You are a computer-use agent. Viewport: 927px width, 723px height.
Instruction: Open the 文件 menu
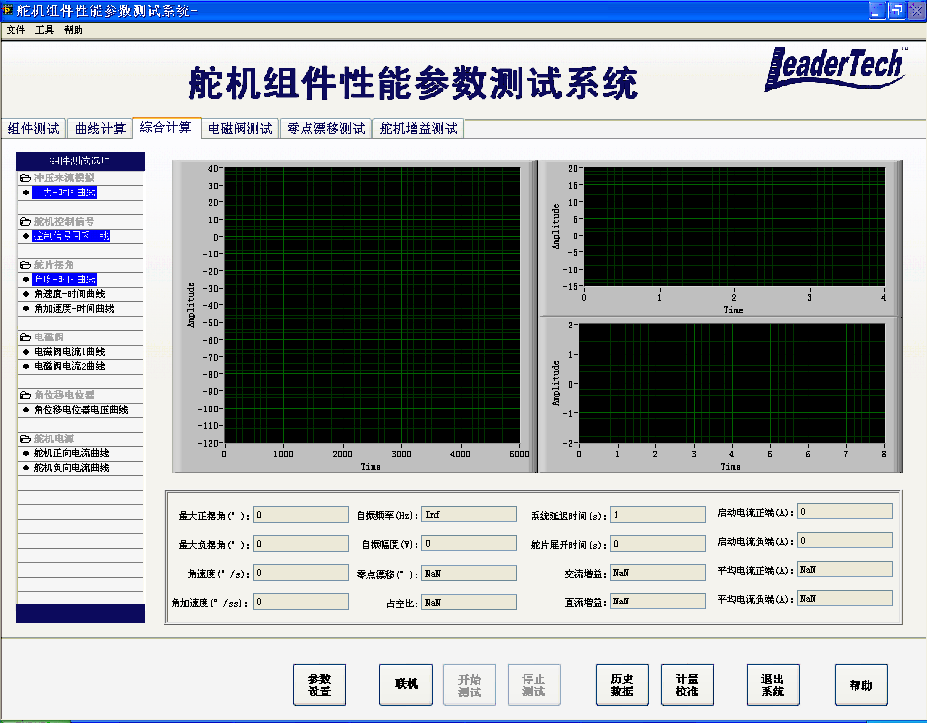pyautogui.click(x=16, y=30)
